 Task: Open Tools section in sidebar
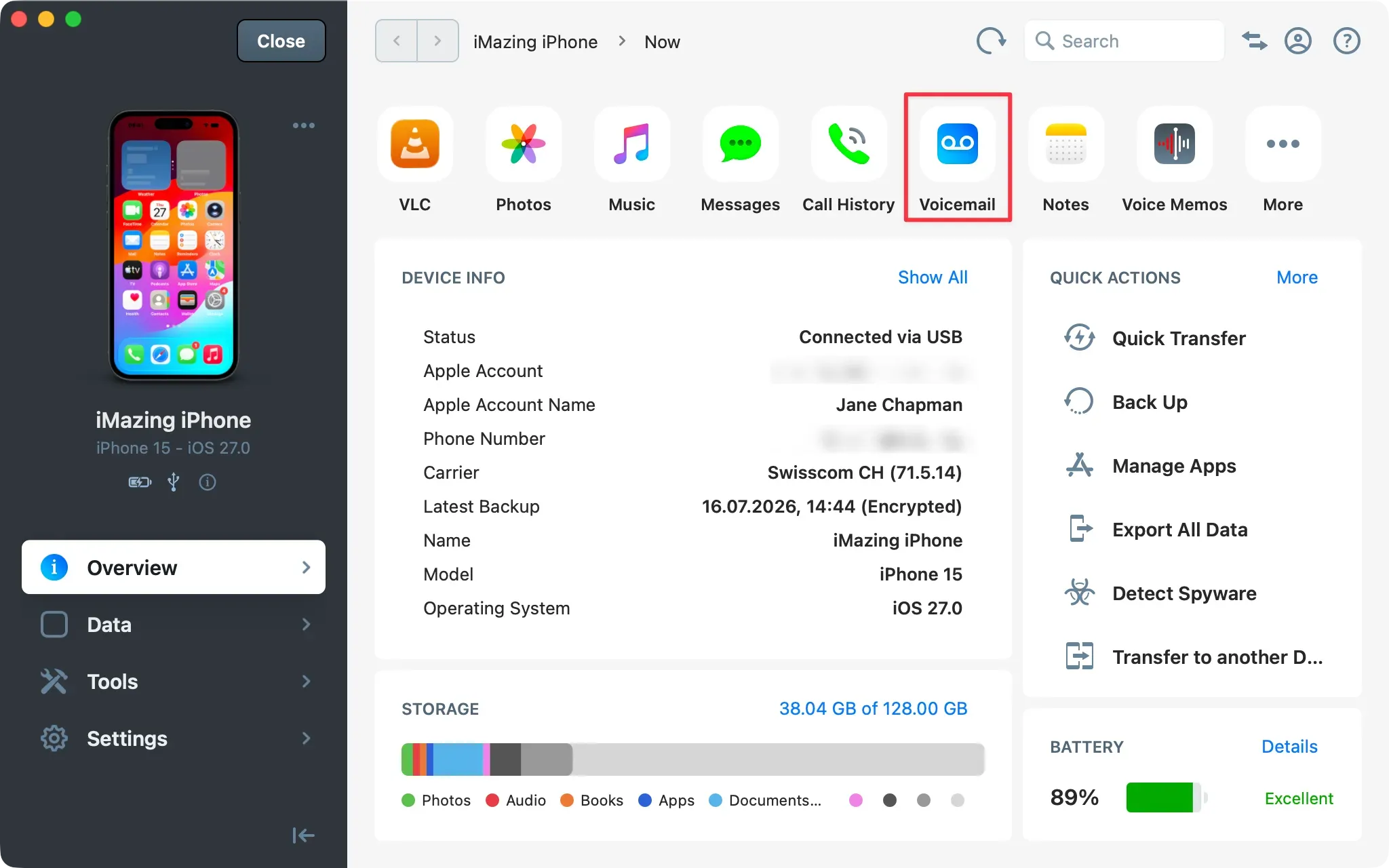tap(174, 681)
